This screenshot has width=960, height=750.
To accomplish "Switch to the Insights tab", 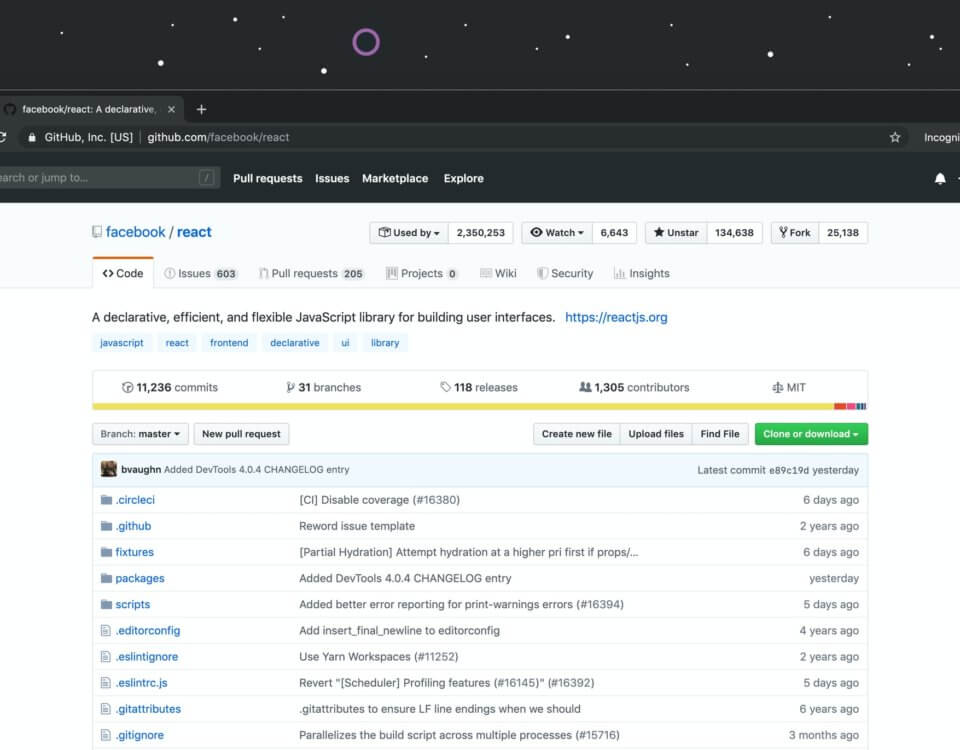I will pos(642,274).
